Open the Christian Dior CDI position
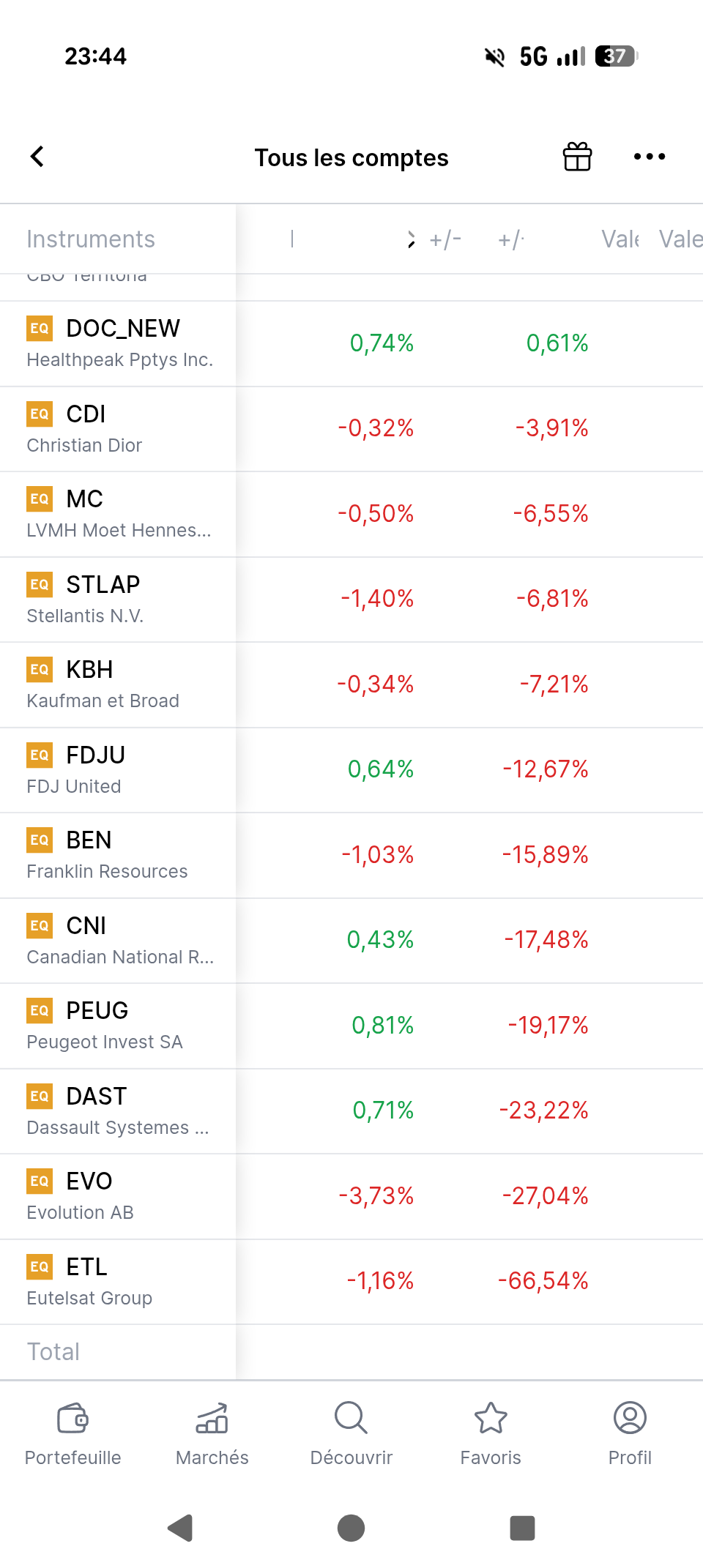This screenshot has height=1568, width=703. (117, 429)
